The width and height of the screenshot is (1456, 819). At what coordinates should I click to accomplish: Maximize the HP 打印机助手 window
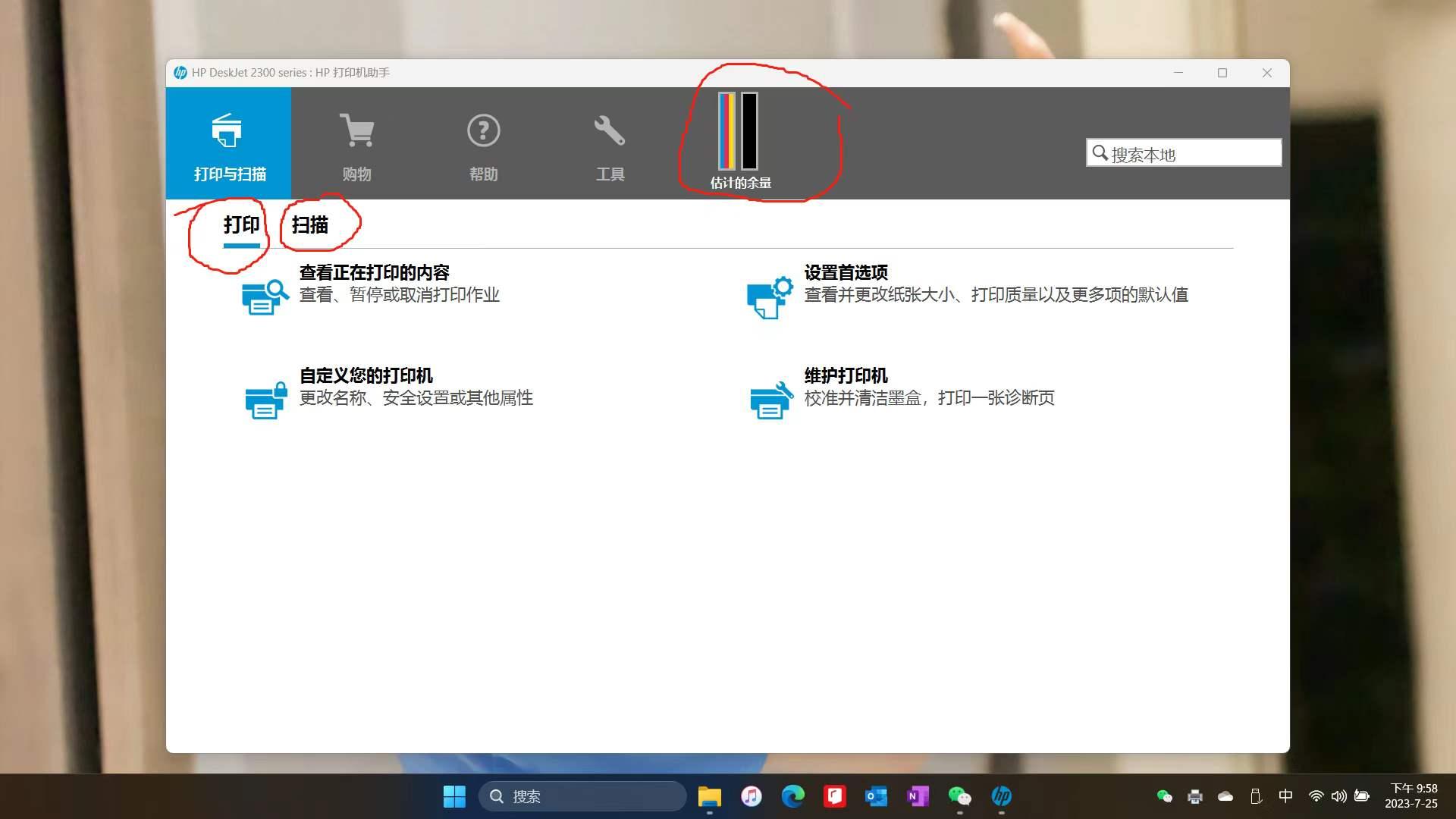pos(1222,73)
